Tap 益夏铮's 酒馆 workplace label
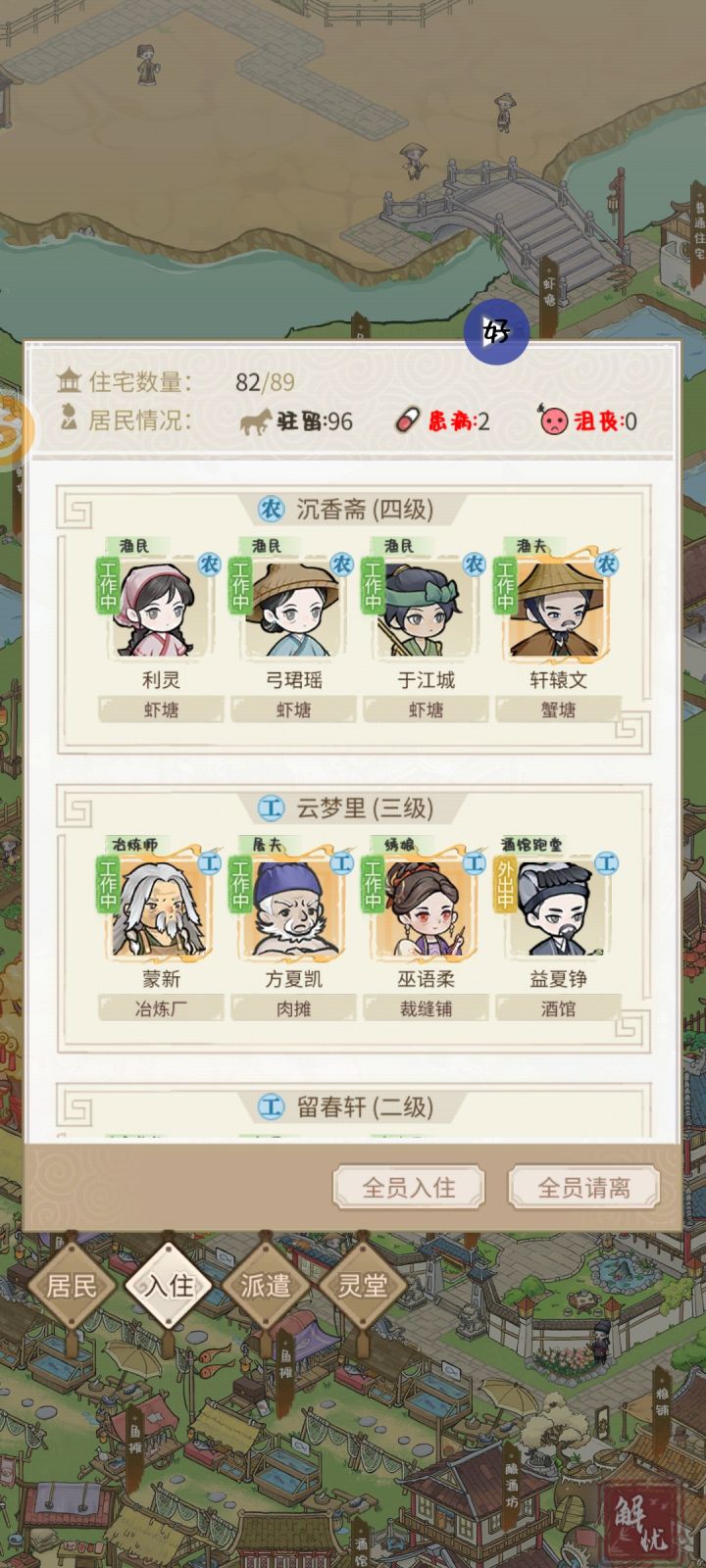 pyautogui.click(x=558, y=1008)
